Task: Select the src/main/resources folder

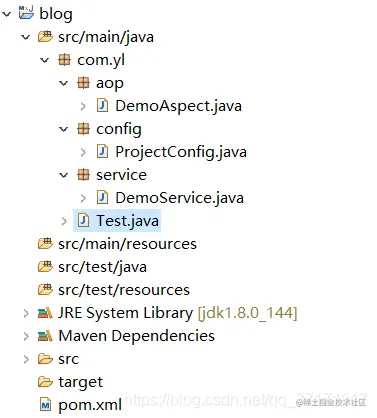Action: (x=117, y=244)
